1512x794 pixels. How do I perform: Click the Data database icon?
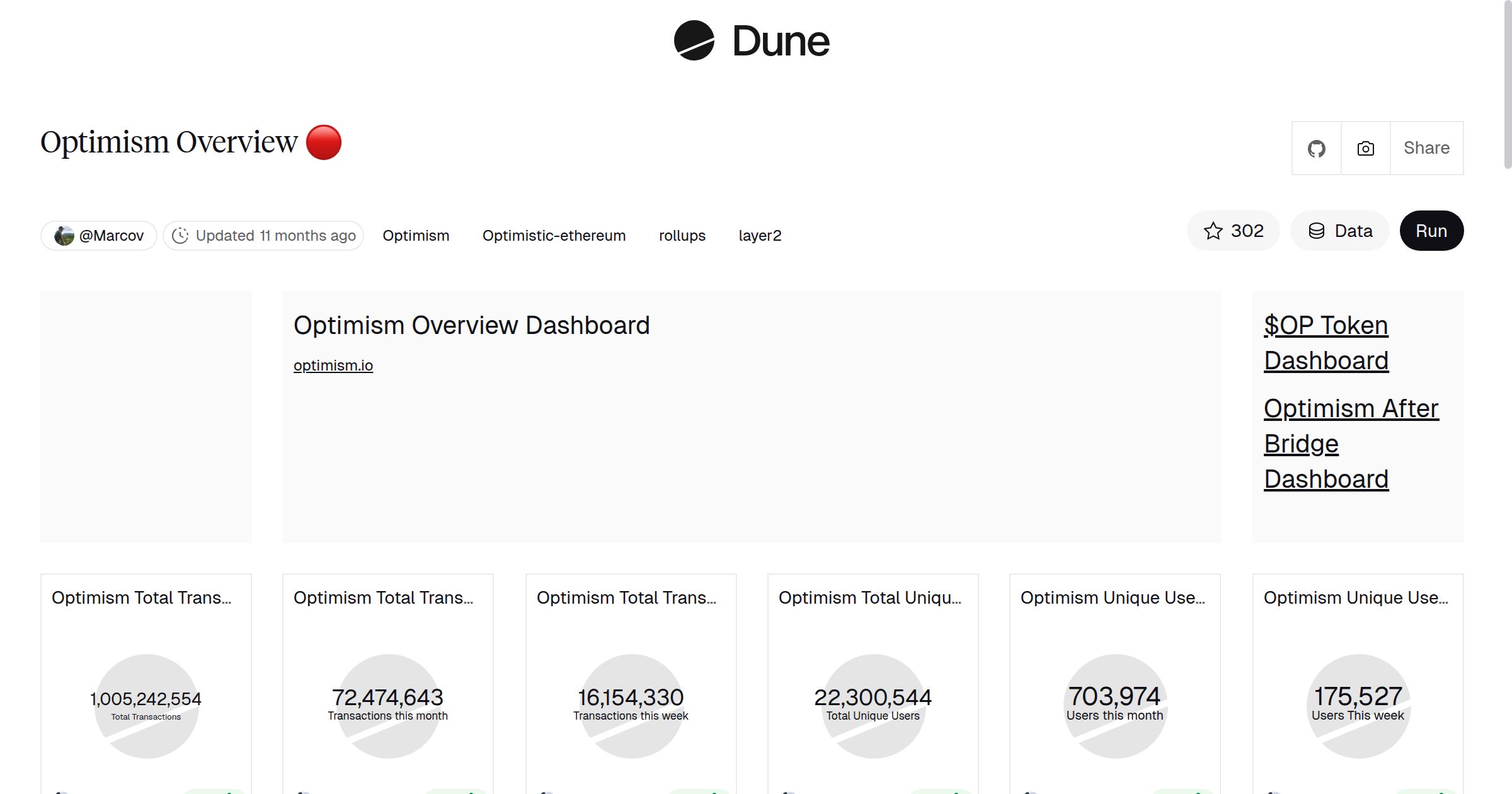(1316, 231)
